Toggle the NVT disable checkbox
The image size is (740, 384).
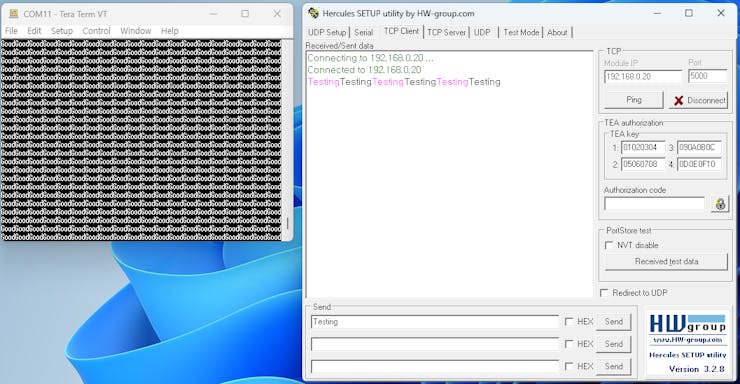(x=609, y=245)
